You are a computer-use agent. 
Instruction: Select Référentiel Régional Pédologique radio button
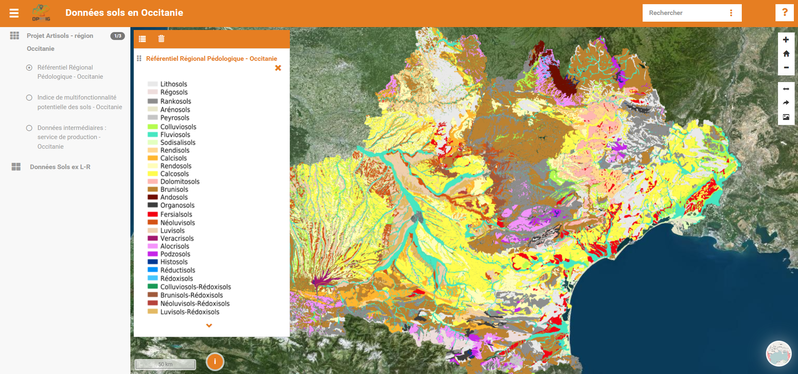click(x=29, y=67)
